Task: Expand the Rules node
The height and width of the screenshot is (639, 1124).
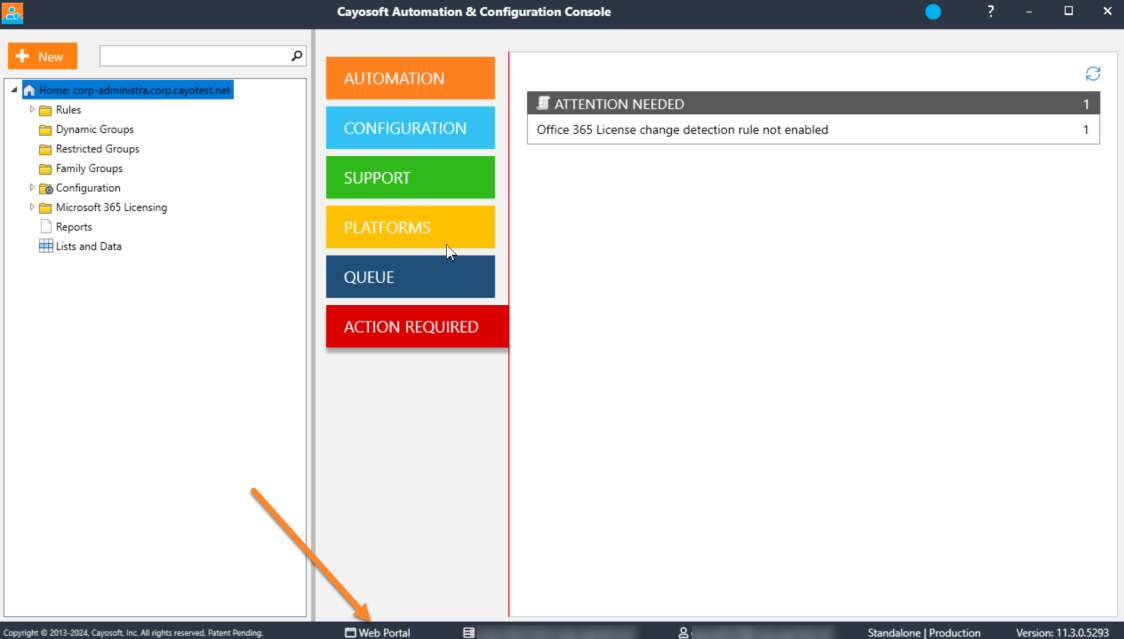Action: coord(32,109)
